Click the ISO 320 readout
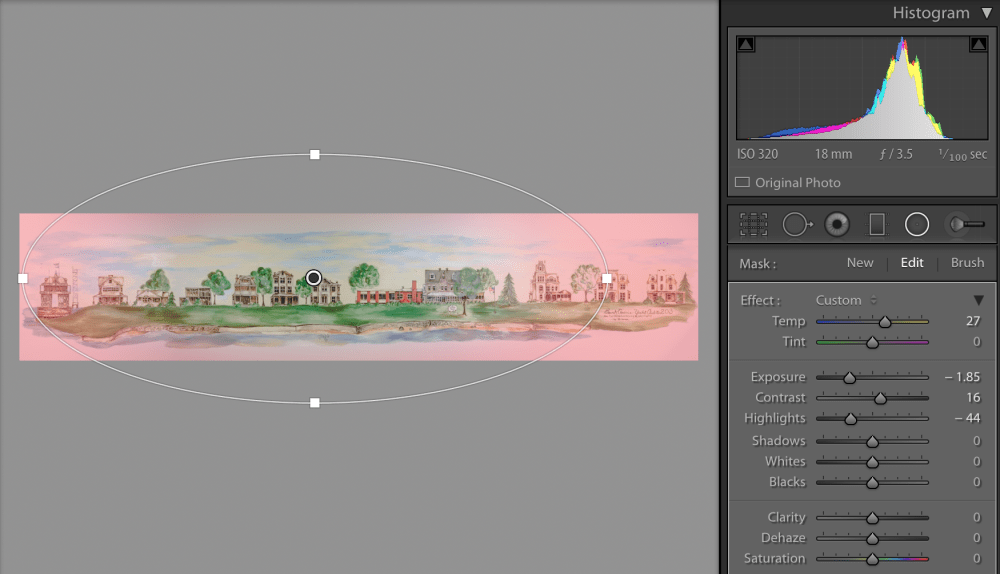Viewport: 1000px width, 574px height. pos(758,154)
